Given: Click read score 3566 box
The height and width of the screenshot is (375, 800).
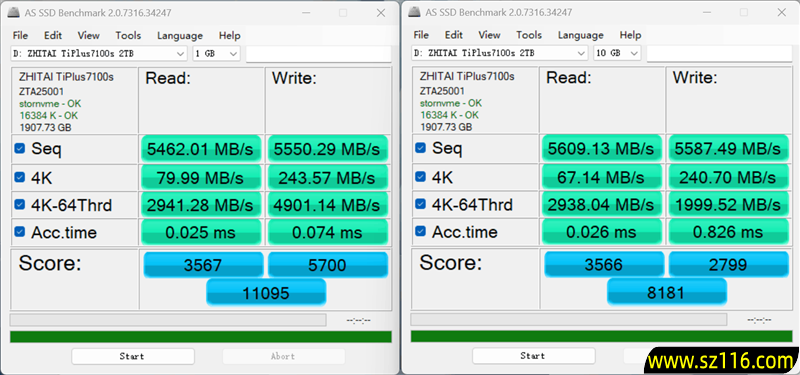Looking at the screenshot, I should pyautogui.click(x=604, y=264).
